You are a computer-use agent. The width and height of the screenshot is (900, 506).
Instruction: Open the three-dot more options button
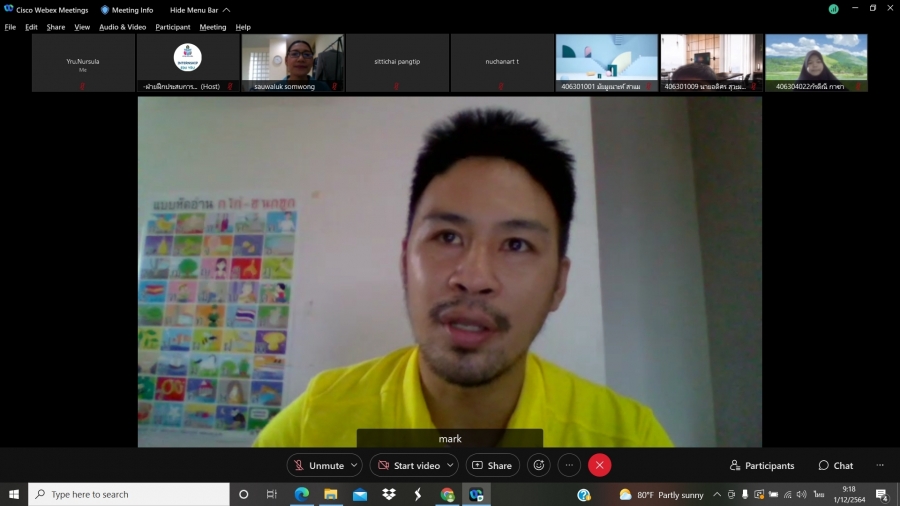(x=569, y=465)
